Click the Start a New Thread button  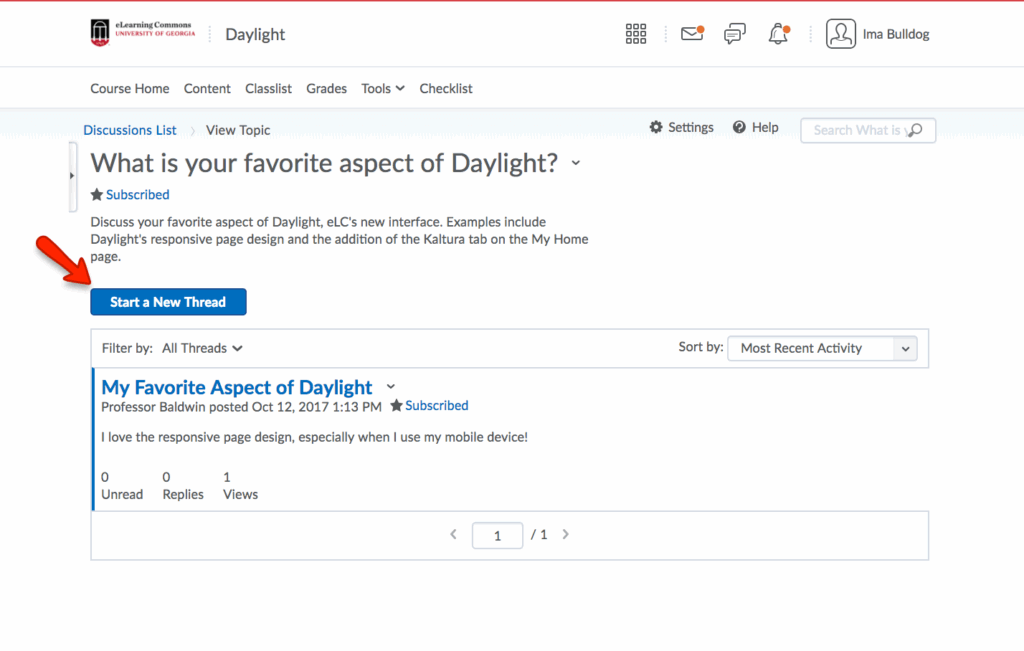(x=168, y=302)
